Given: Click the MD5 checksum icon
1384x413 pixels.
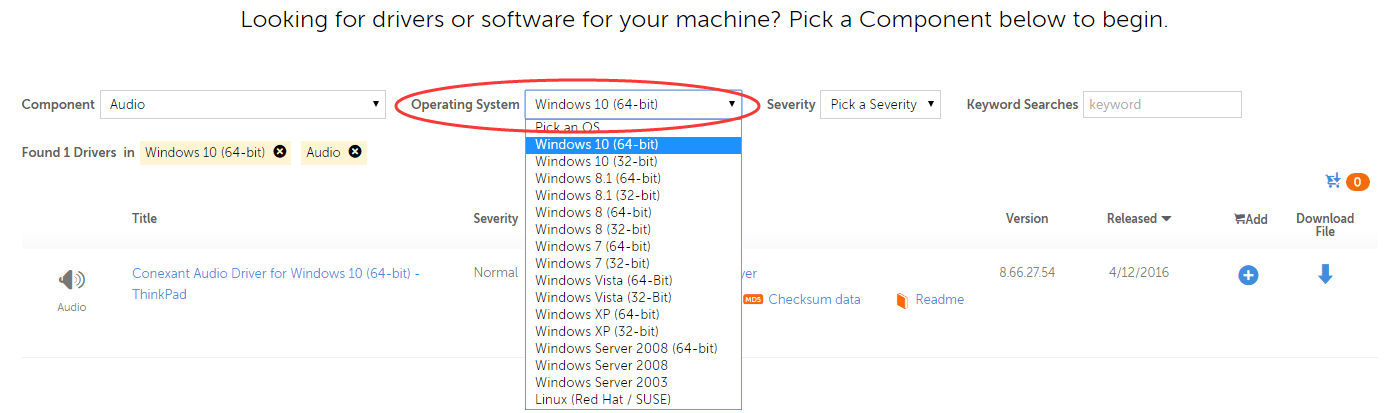Looking at the screenshot, I should (753, 299).
